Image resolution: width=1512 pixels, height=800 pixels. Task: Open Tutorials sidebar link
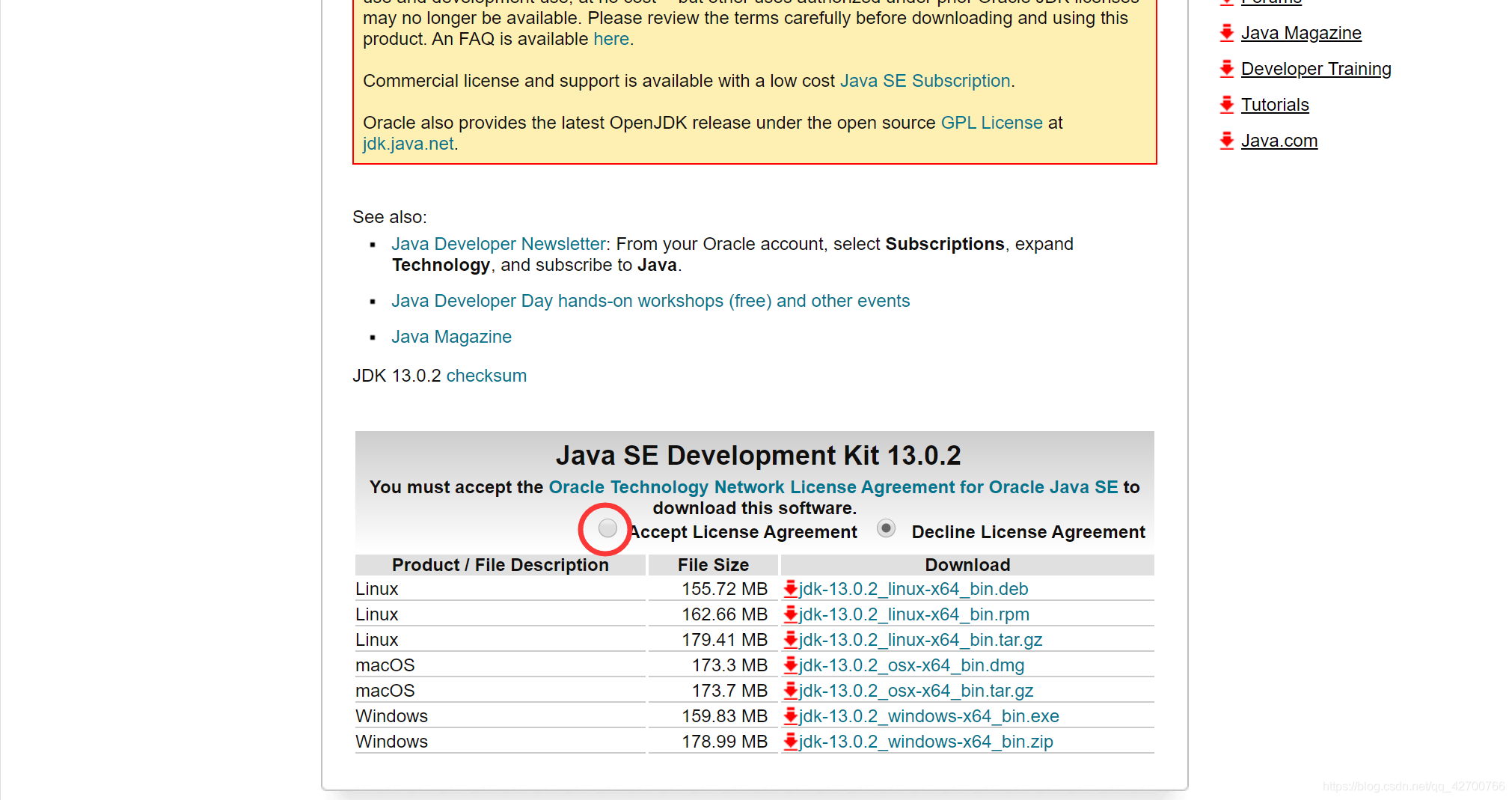[1275, 105]
